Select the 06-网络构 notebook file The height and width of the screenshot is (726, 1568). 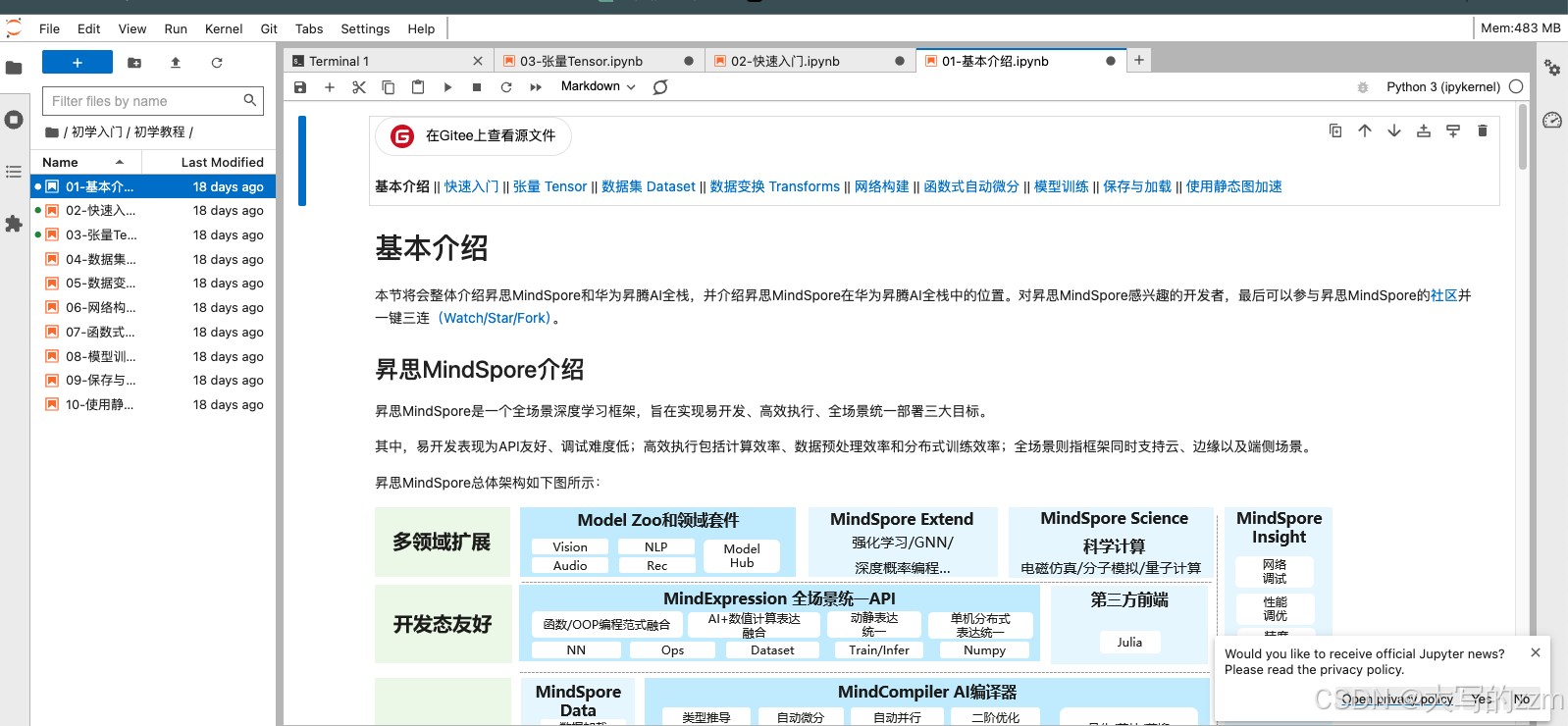(153, 307)
